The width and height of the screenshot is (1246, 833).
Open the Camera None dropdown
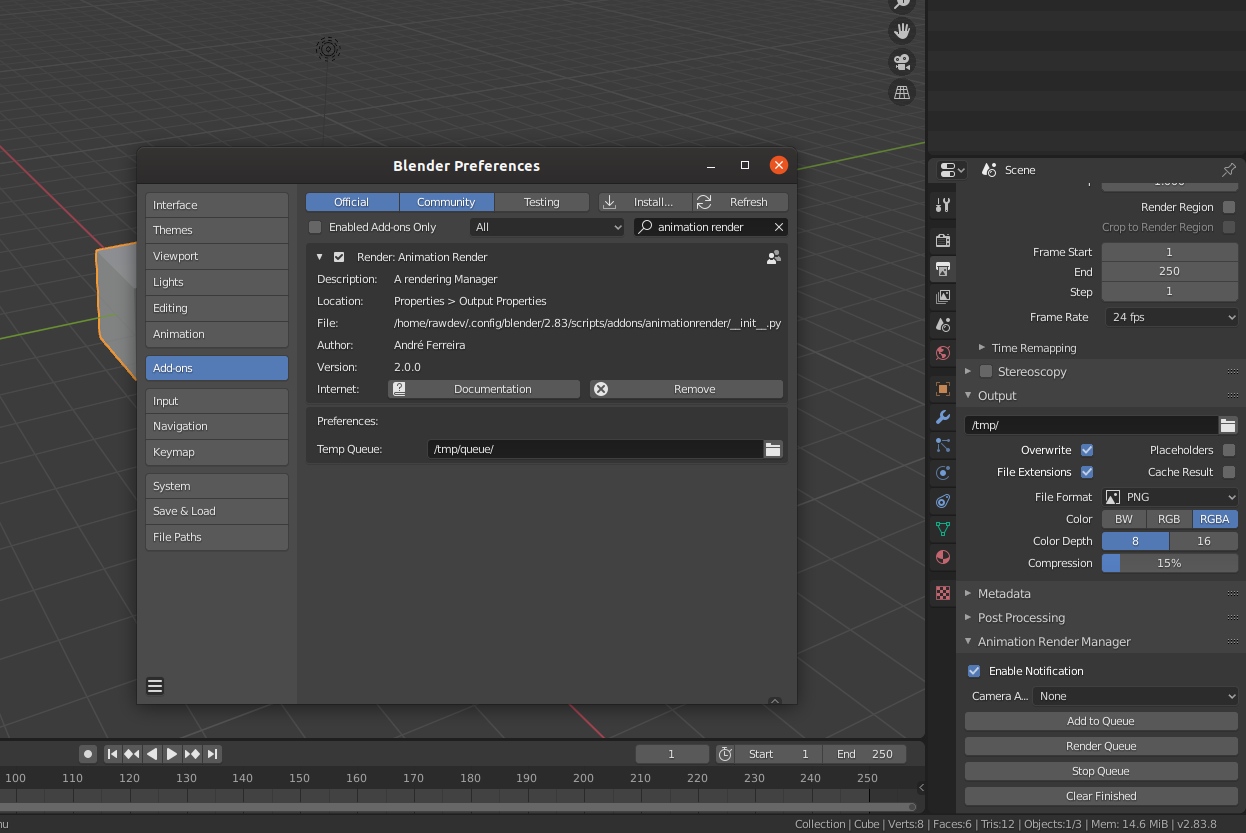pyautogui.click(x=1135, y=696)
